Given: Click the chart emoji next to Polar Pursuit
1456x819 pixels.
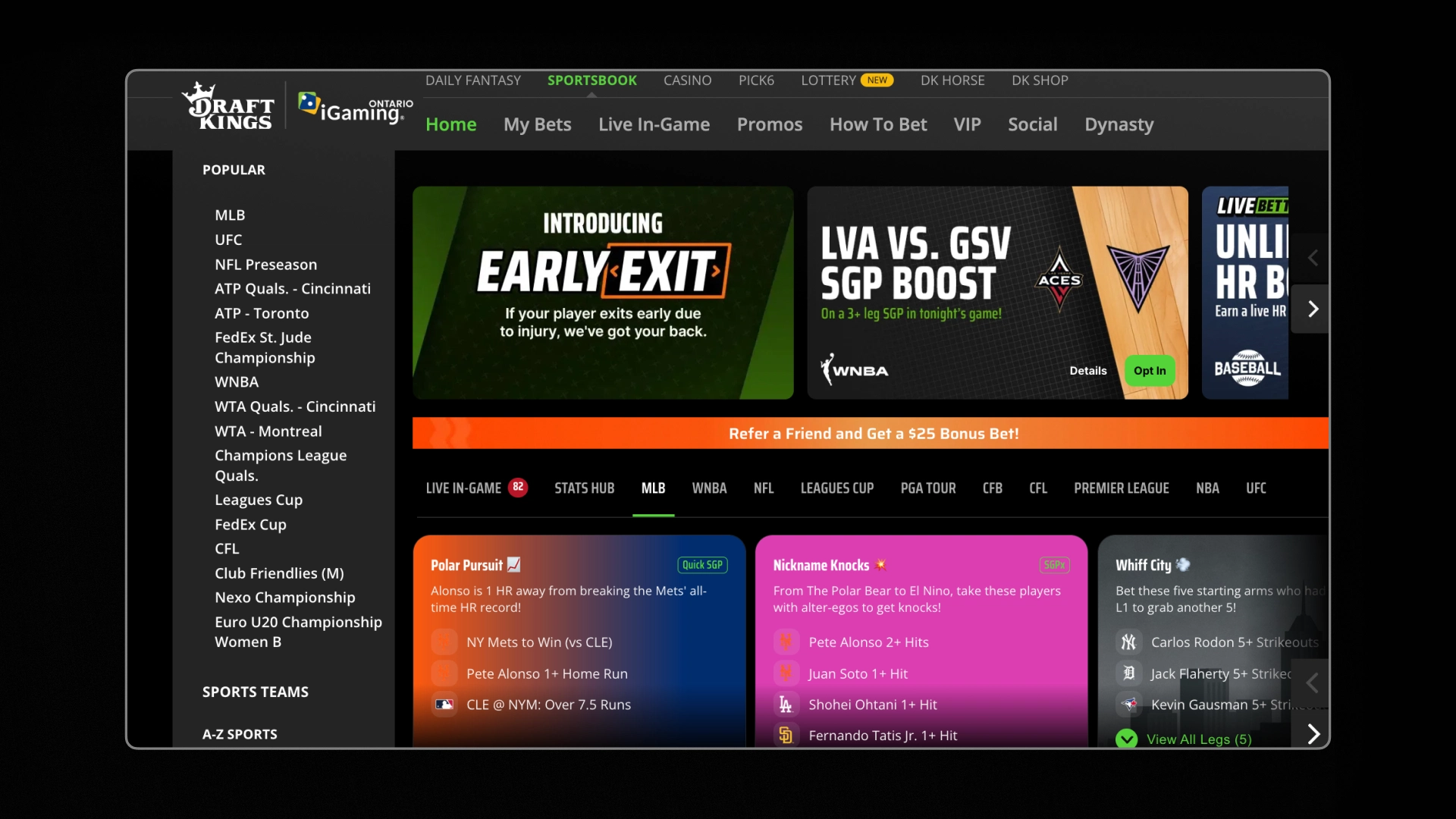Looking at the screenshot, I should coord(514,564).
